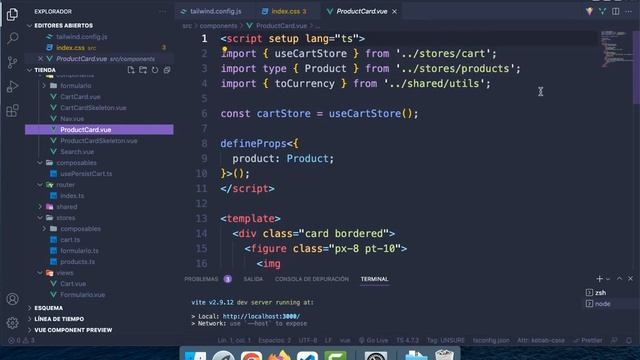Open the Accounts menu icon

[12, 299]
